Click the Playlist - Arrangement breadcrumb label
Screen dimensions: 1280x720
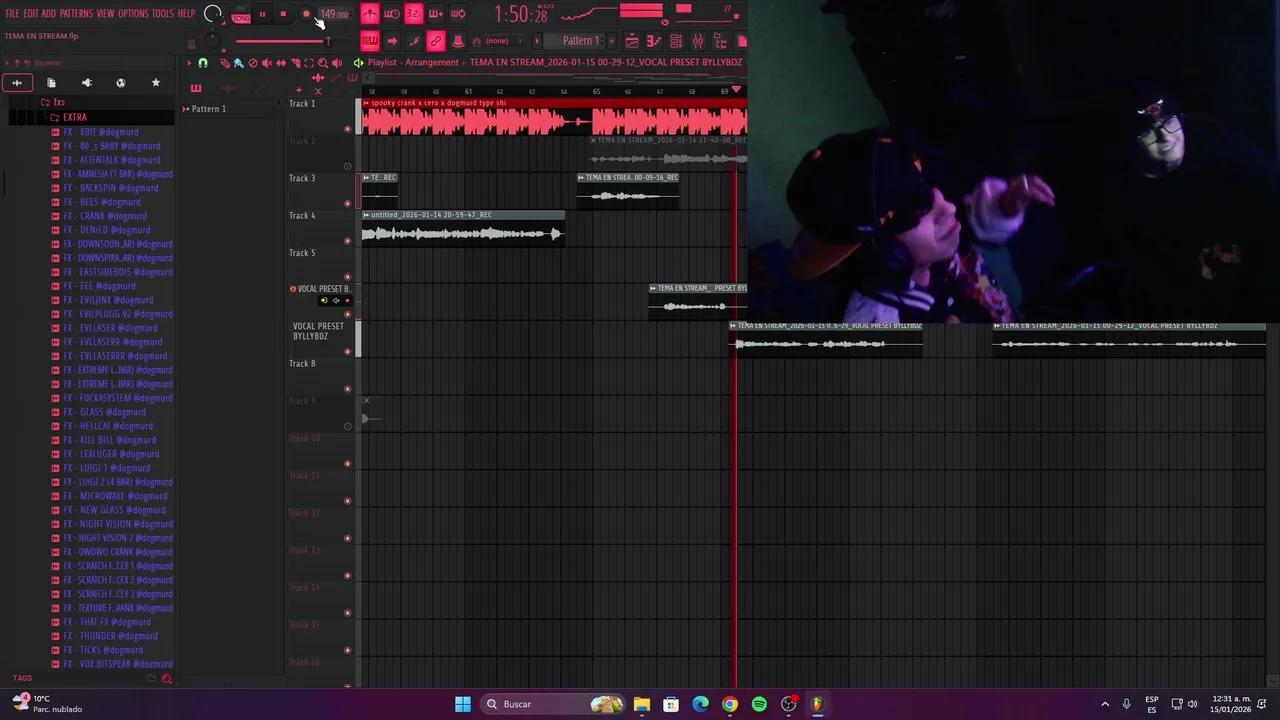point(405,62)
